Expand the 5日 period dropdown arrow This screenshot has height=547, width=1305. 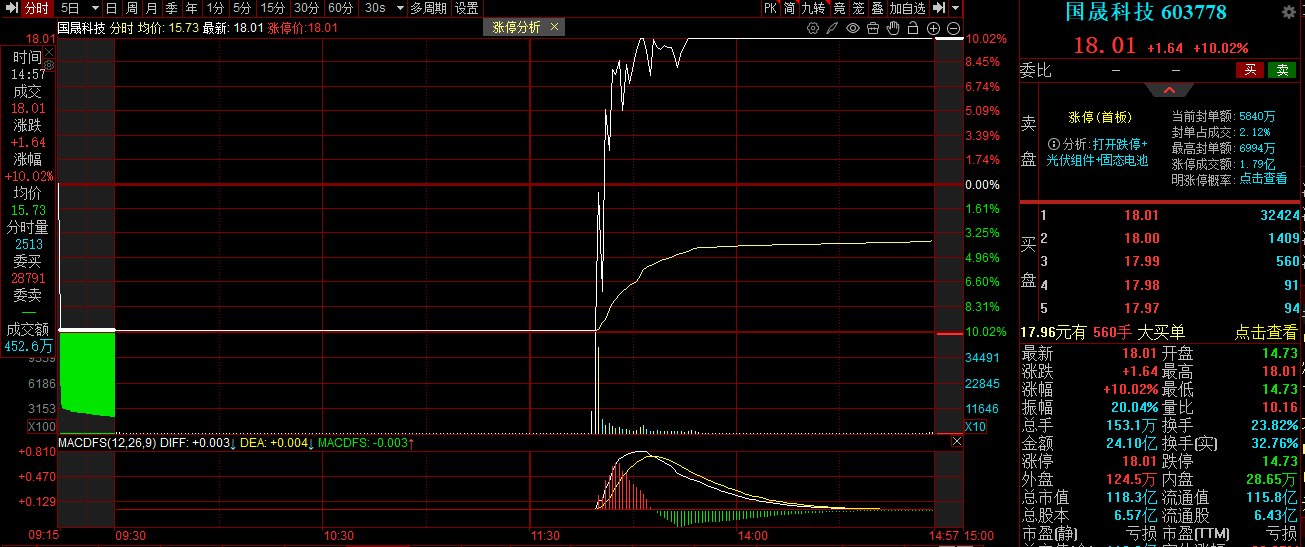(x=94, y=8)
